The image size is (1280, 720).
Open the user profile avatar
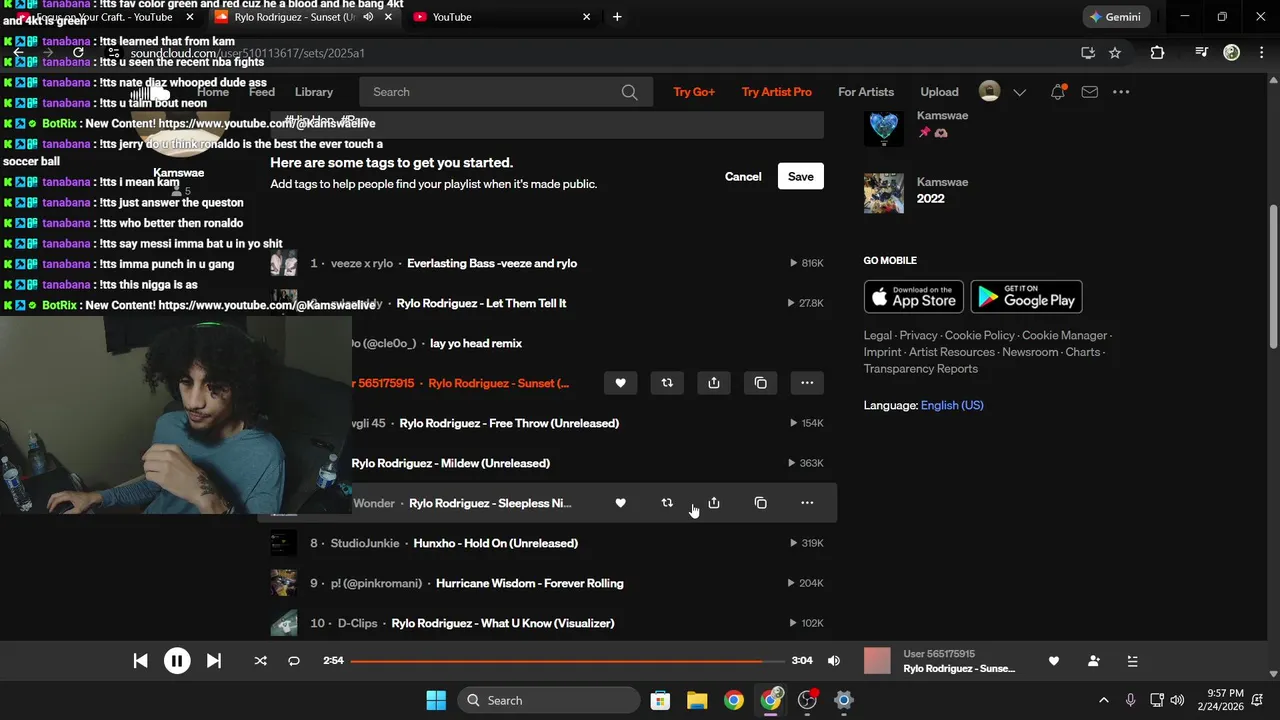pyautogui.click(x=989, y=92)
